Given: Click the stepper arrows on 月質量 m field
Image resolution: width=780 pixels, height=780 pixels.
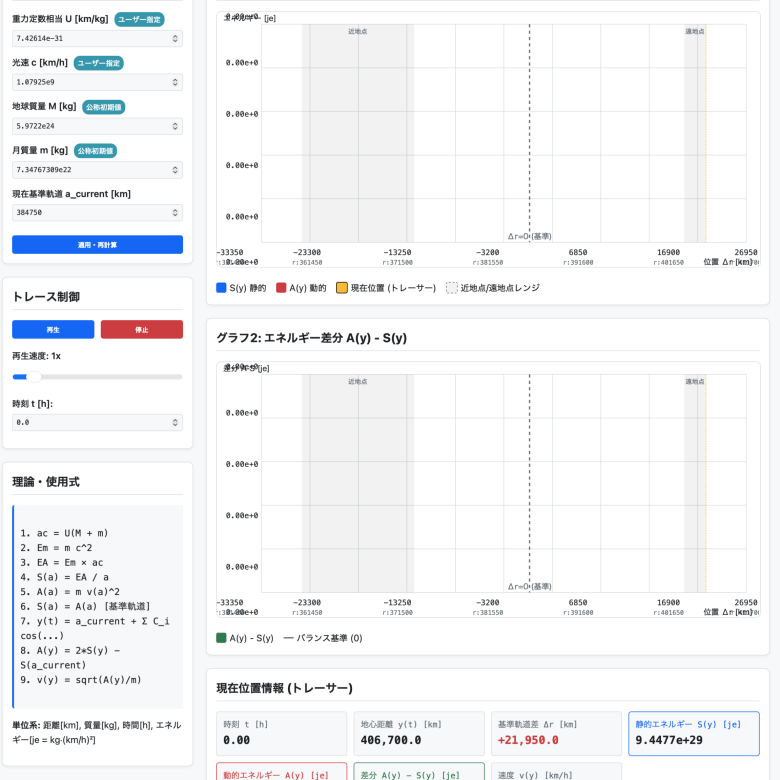Looking at the screenshot, I should click(176, 169).
